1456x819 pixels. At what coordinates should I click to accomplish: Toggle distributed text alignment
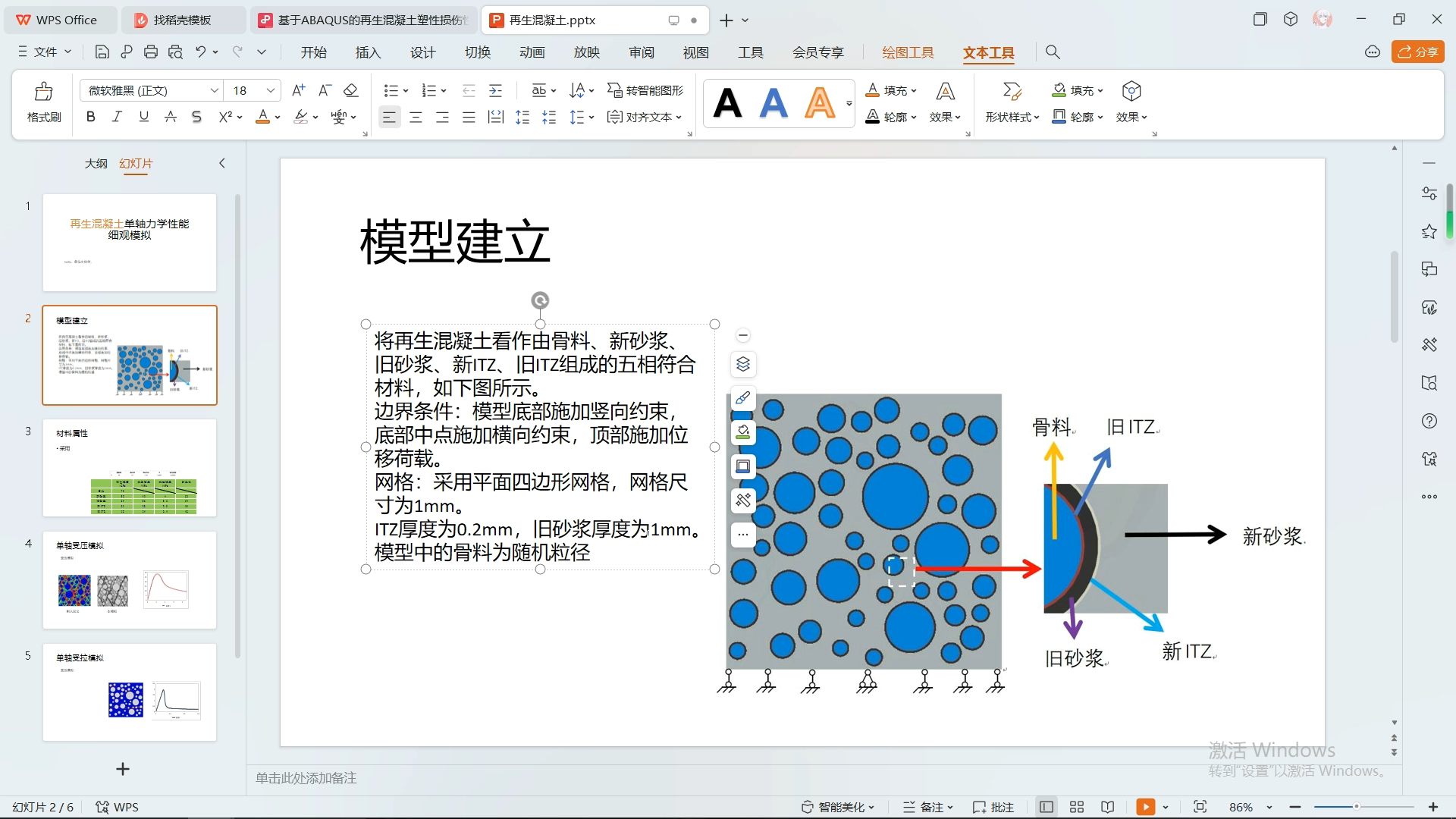click(x=495, y=117)
